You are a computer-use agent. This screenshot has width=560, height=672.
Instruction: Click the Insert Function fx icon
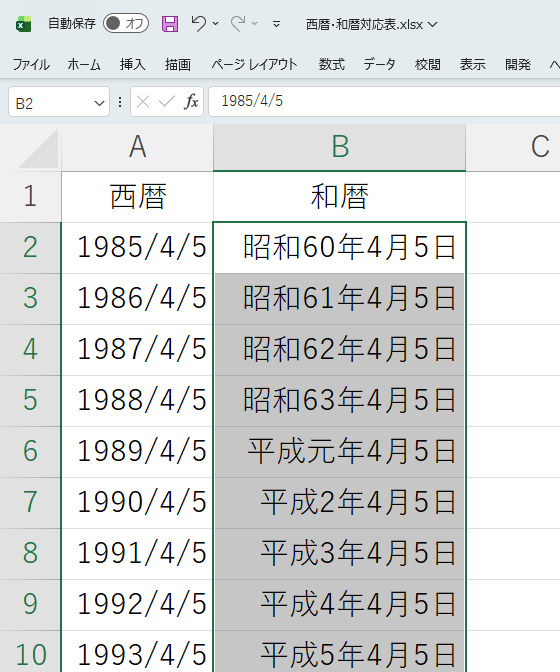pos(191,102)
